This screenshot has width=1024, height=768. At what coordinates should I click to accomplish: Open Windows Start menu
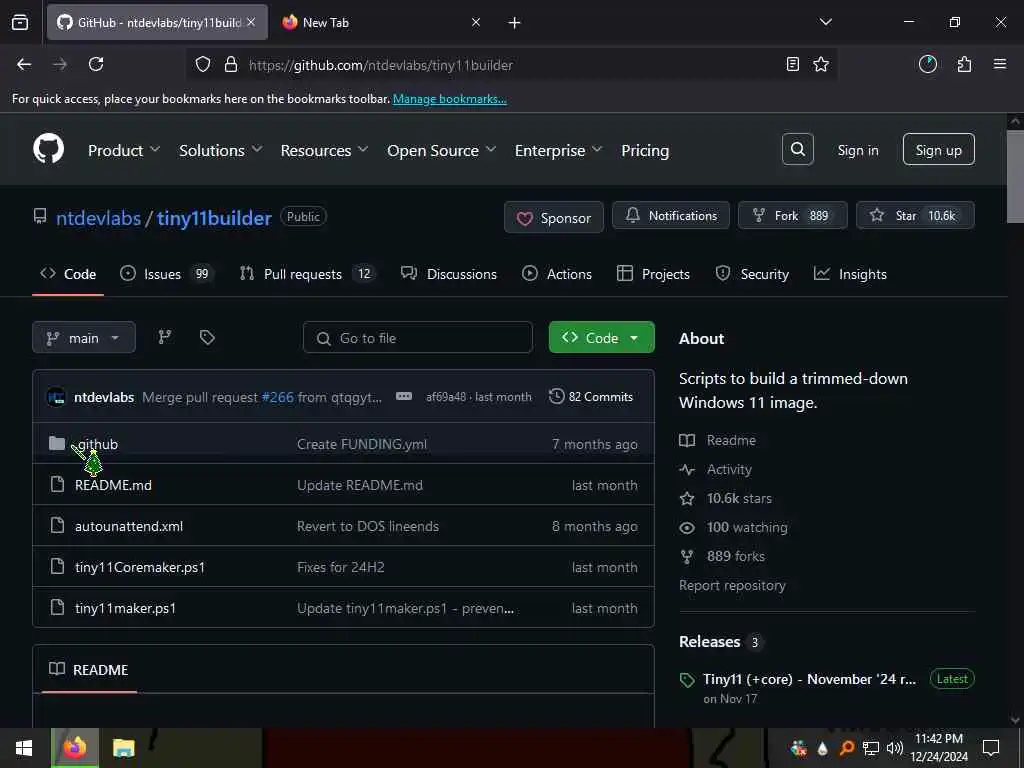point(24,748)
